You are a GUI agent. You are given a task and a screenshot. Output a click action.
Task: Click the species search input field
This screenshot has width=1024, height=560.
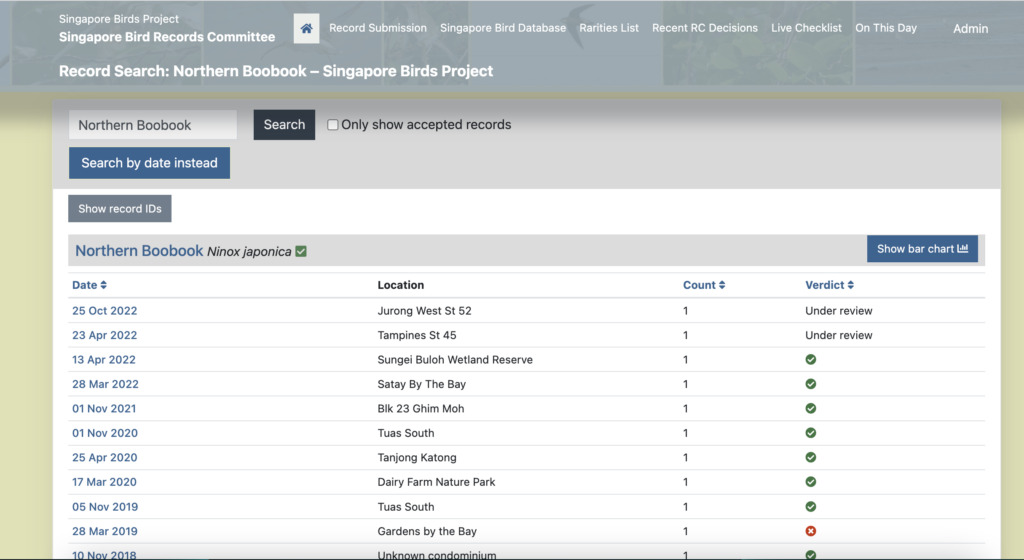[153, 125]
